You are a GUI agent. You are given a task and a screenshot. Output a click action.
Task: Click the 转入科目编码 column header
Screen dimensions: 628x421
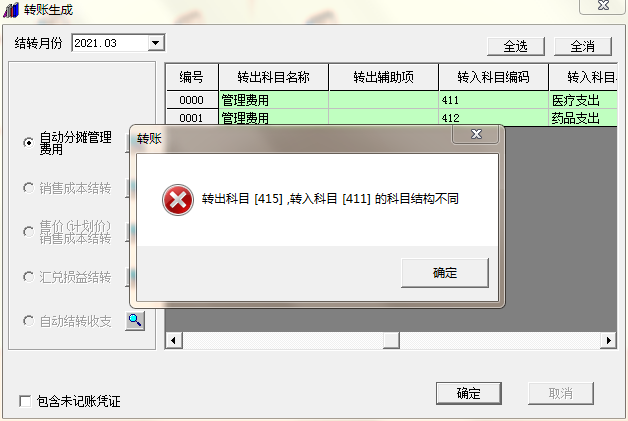coord(493,77)
